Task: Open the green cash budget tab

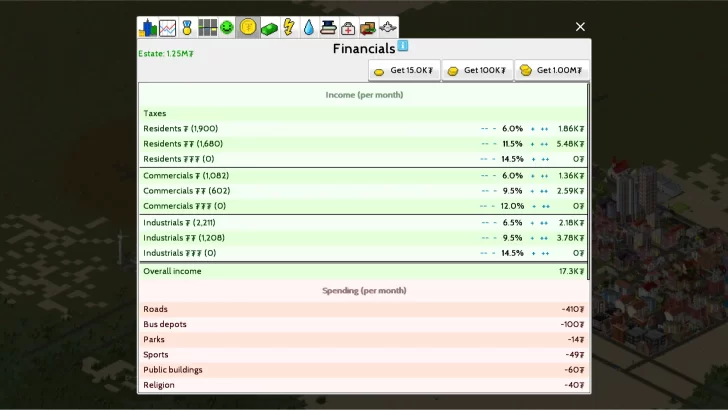Action: tap(269, 28)
